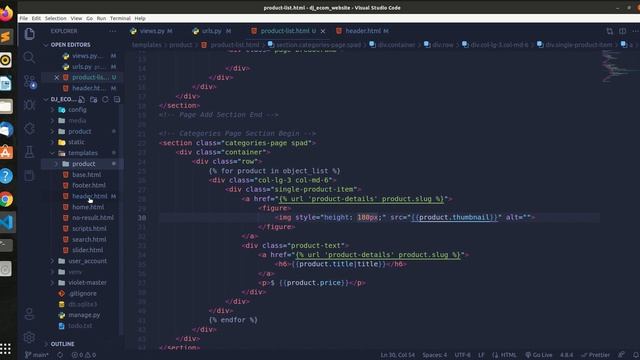Collapse all folders in Explorer
This screenshot has width=640, height=360.
tap(117, 99)
